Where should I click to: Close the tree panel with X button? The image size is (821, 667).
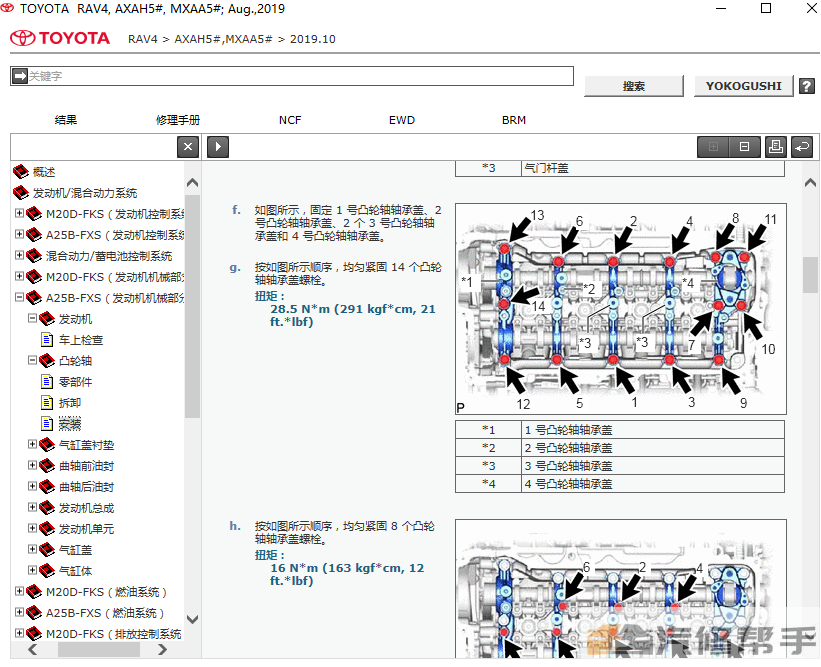(188, 147)
